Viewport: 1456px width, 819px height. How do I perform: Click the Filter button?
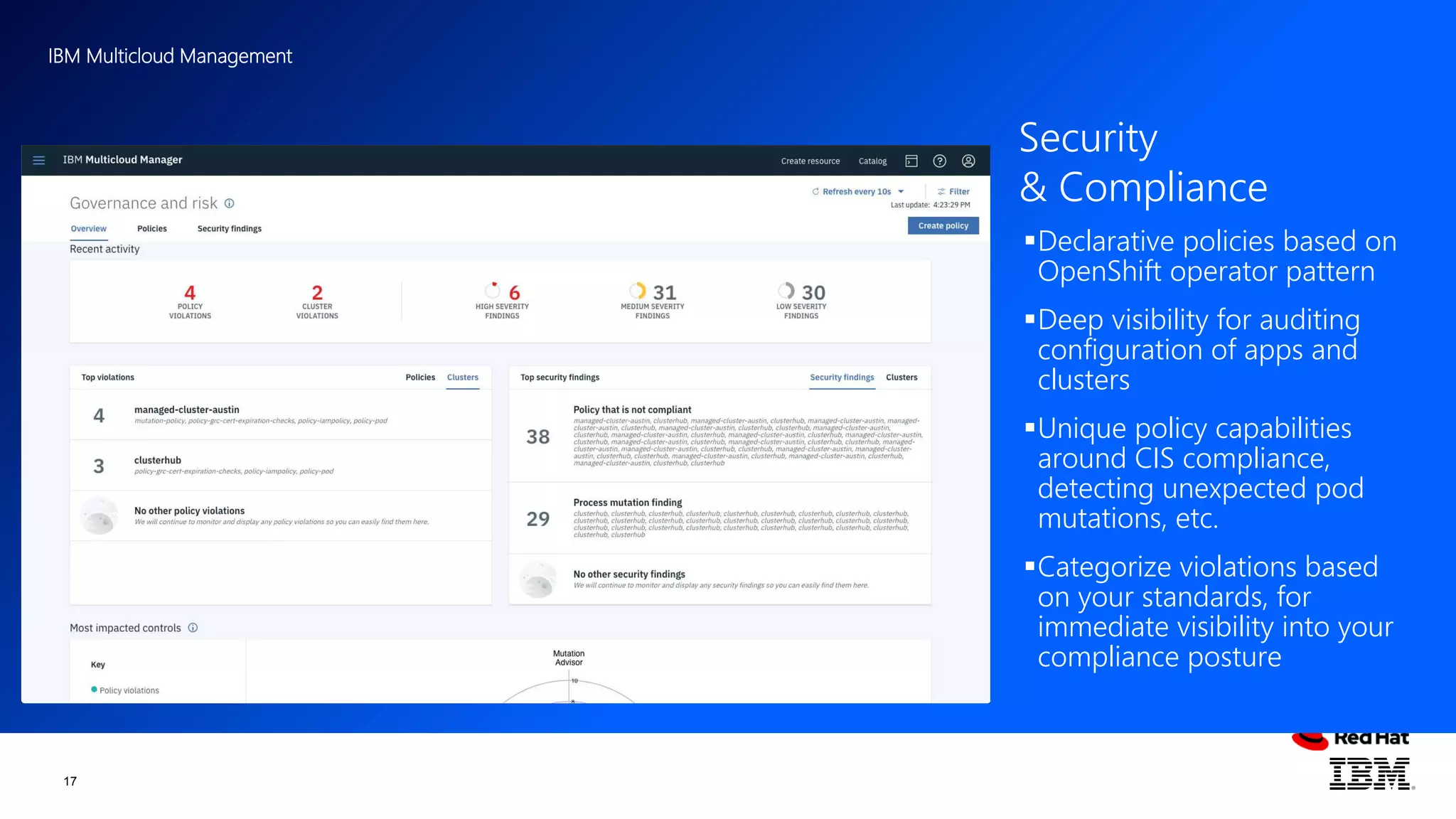click(953, 191)
